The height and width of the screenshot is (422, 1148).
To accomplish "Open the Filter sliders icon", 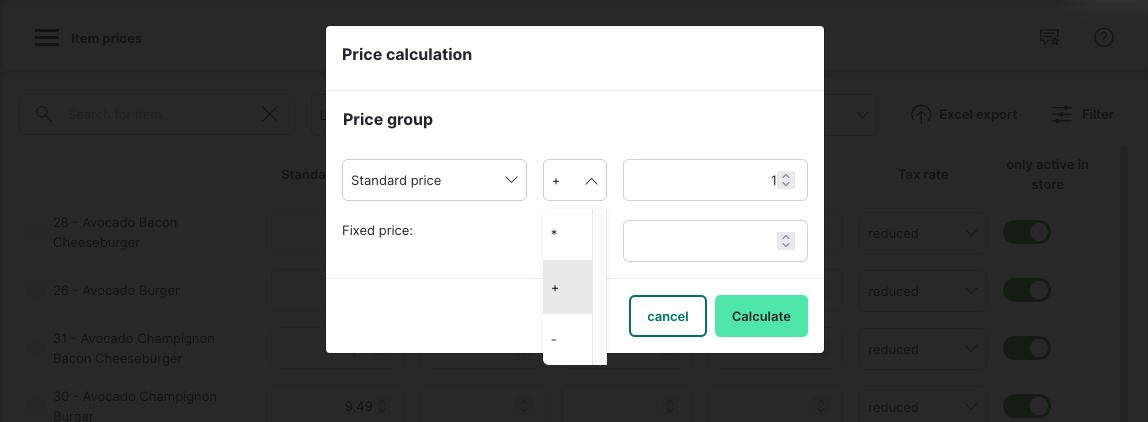I will [x=1062, y=115].
